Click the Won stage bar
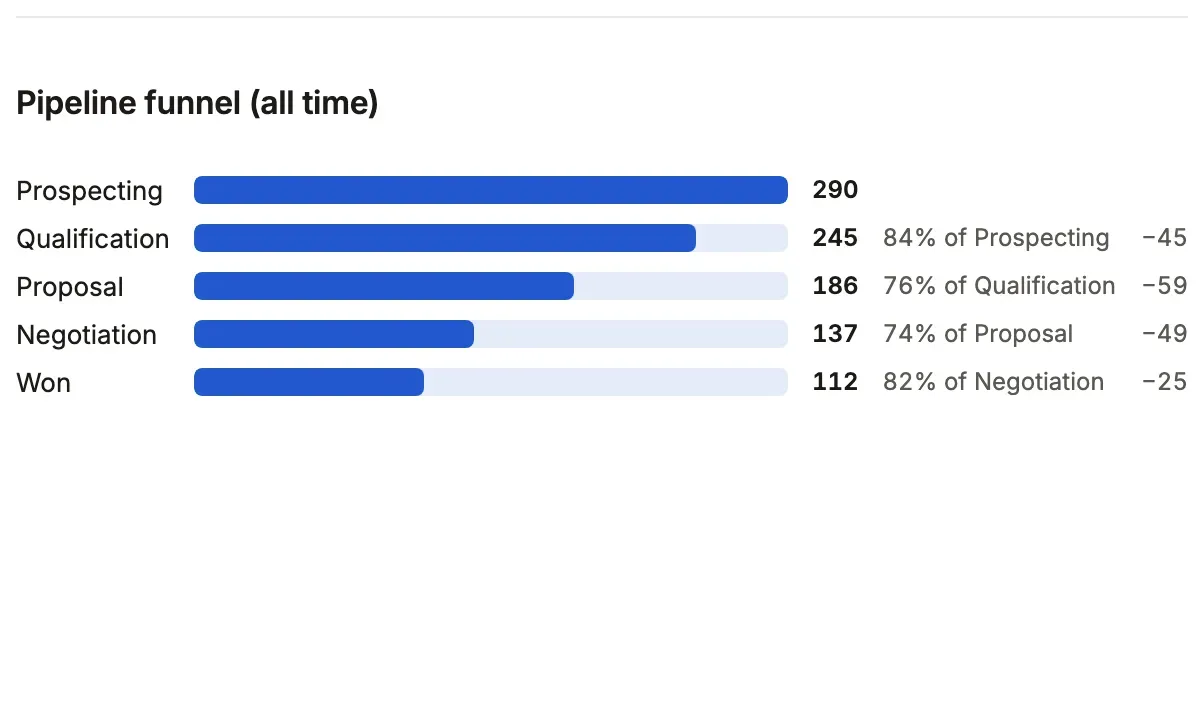1204x702 pixels. [x=491, y=382]
